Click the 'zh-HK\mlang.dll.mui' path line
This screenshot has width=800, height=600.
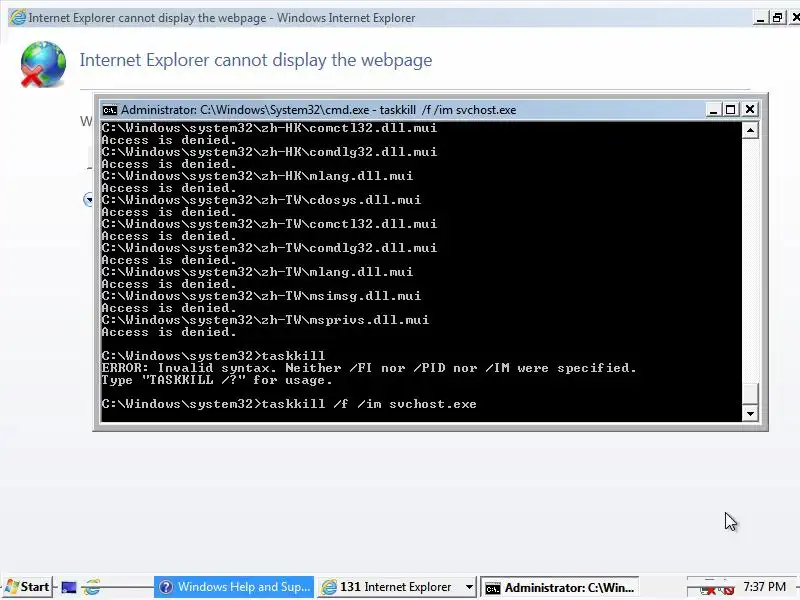click(x=257, y=176)
